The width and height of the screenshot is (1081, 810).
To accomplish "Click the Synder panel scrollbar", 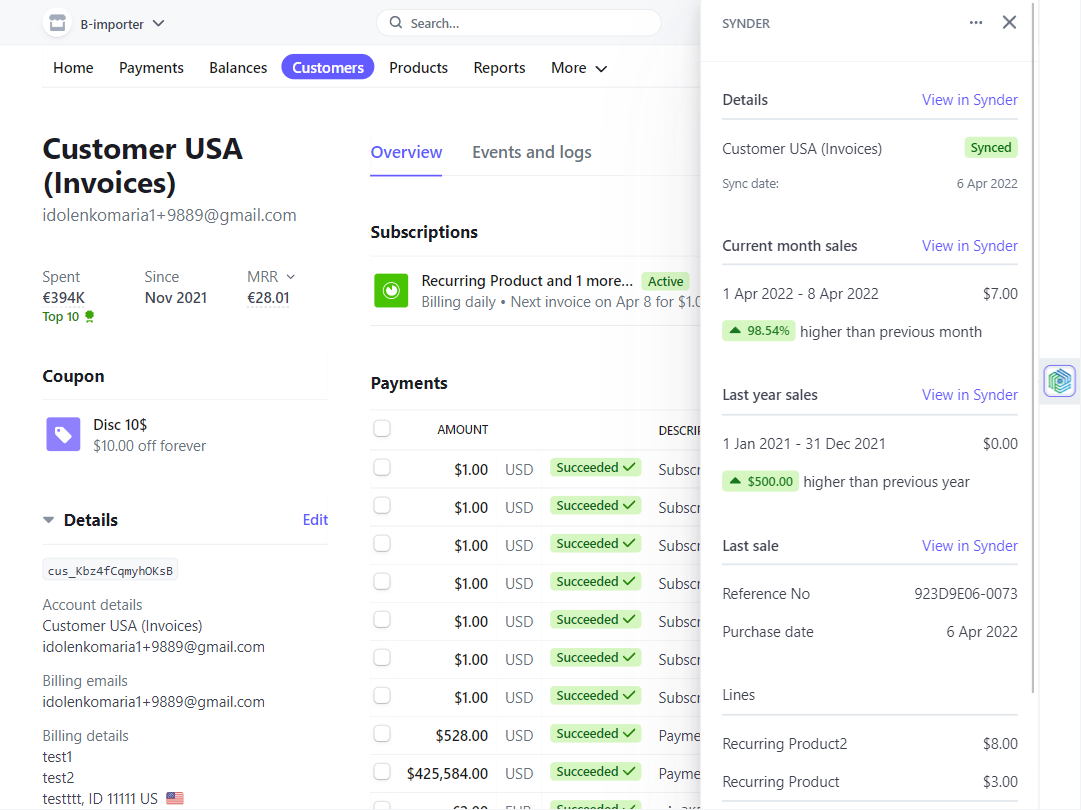I will [x=1033, y=348].
